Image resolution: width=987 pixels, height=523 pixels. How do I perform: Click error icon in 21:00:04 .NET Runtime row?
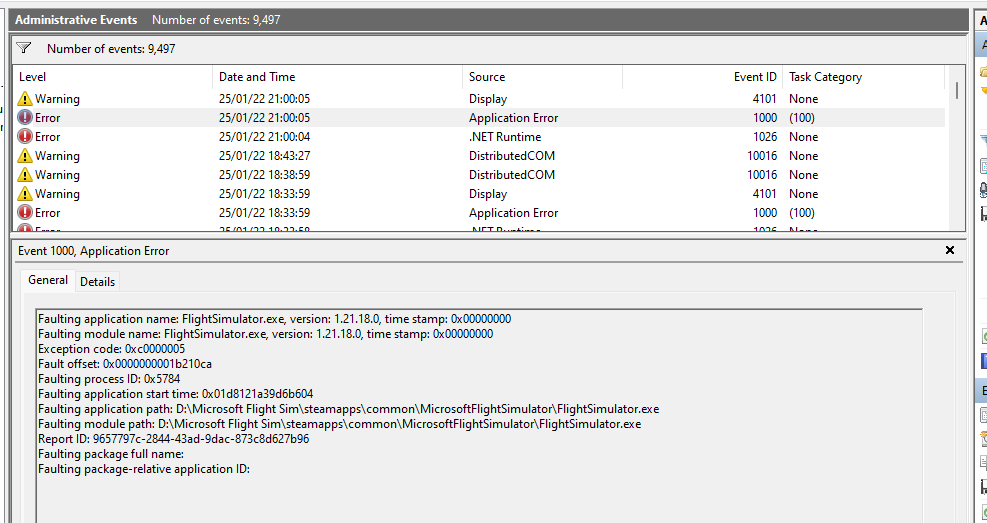click(25, 137)
